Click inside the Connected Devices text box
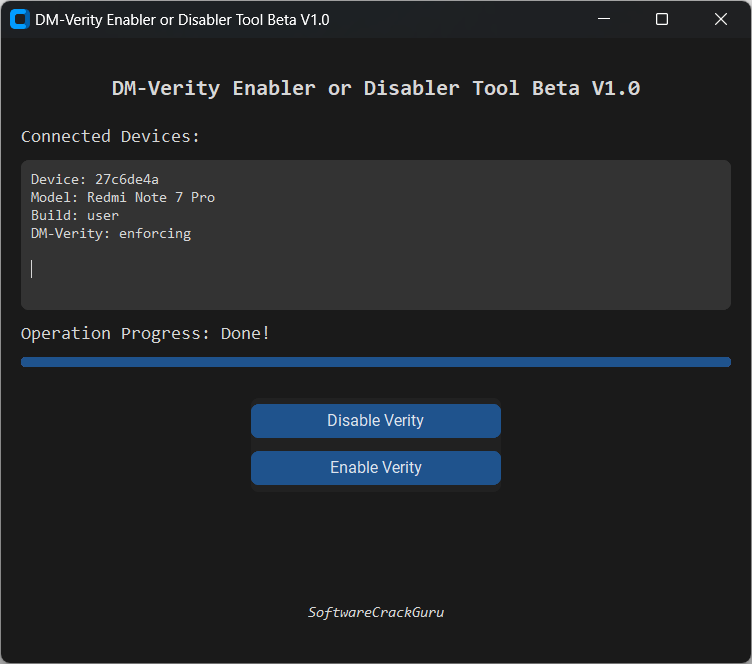Viewport: 752px width, 664px height. [376, 234]
